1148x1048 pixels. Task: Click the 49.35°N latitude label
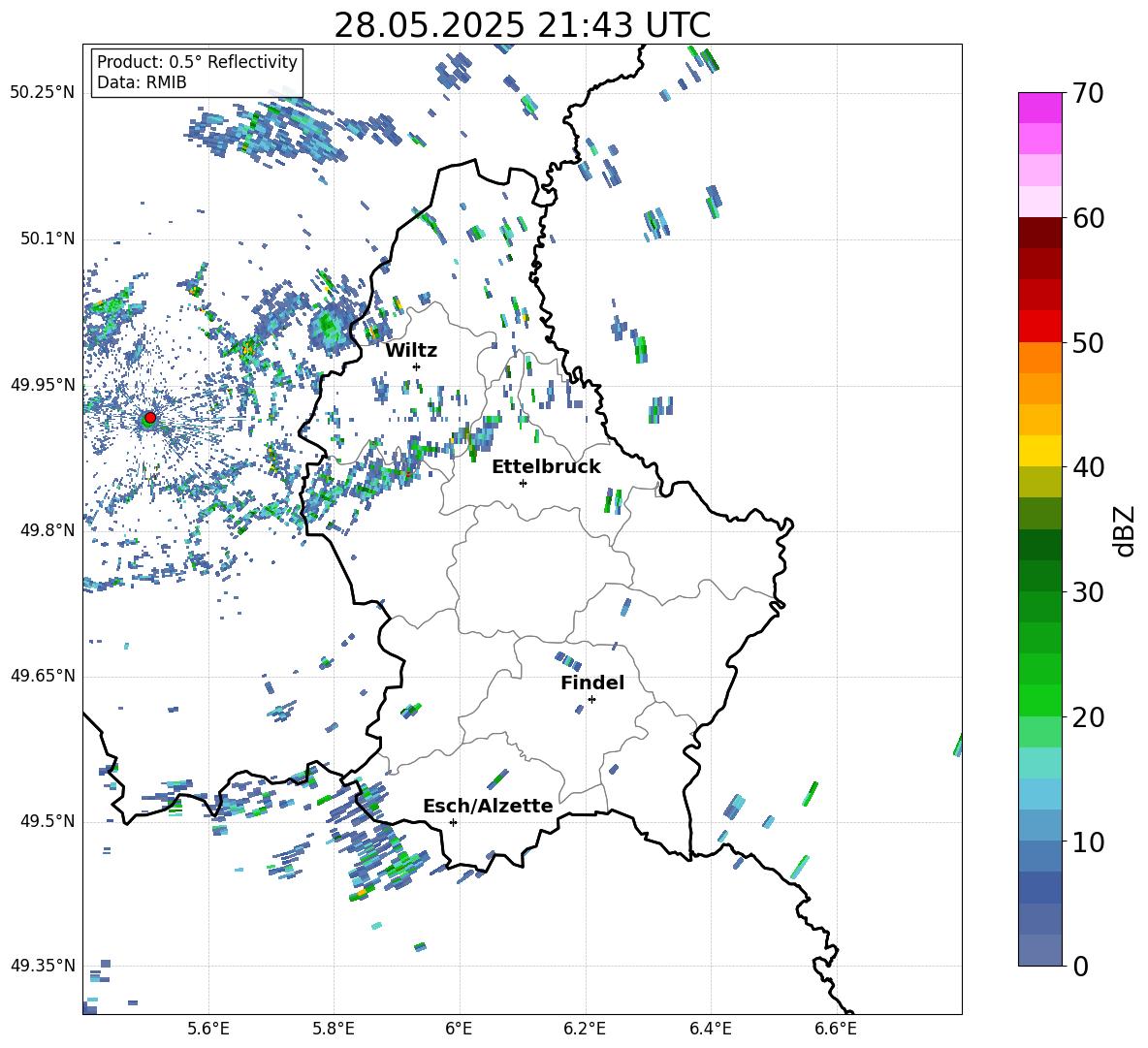tap(43, 966)
